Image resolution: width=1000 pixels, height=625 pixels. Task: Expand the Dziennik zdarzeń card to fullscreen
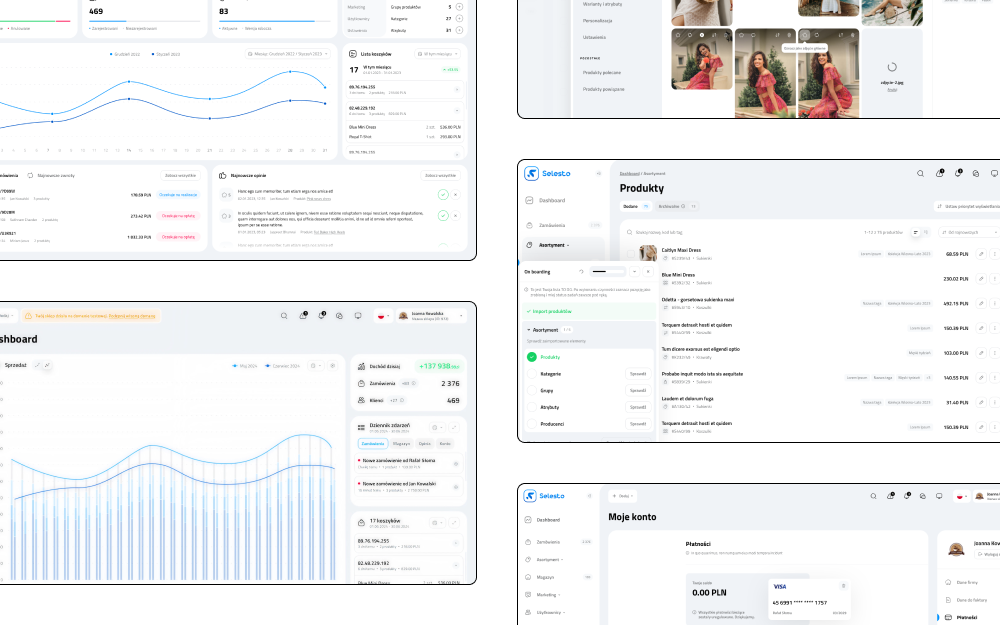[x=453, y=427]
